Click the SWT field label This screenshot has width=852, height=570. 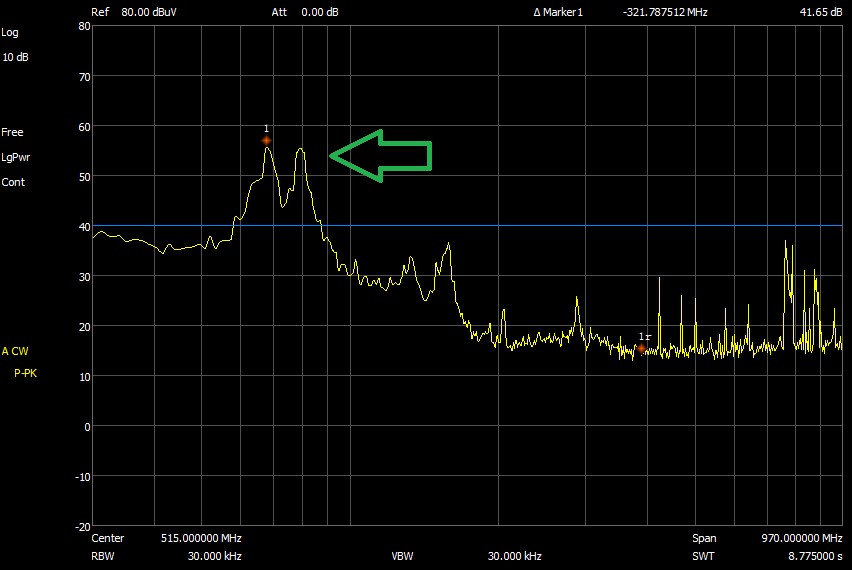[703, 556]
